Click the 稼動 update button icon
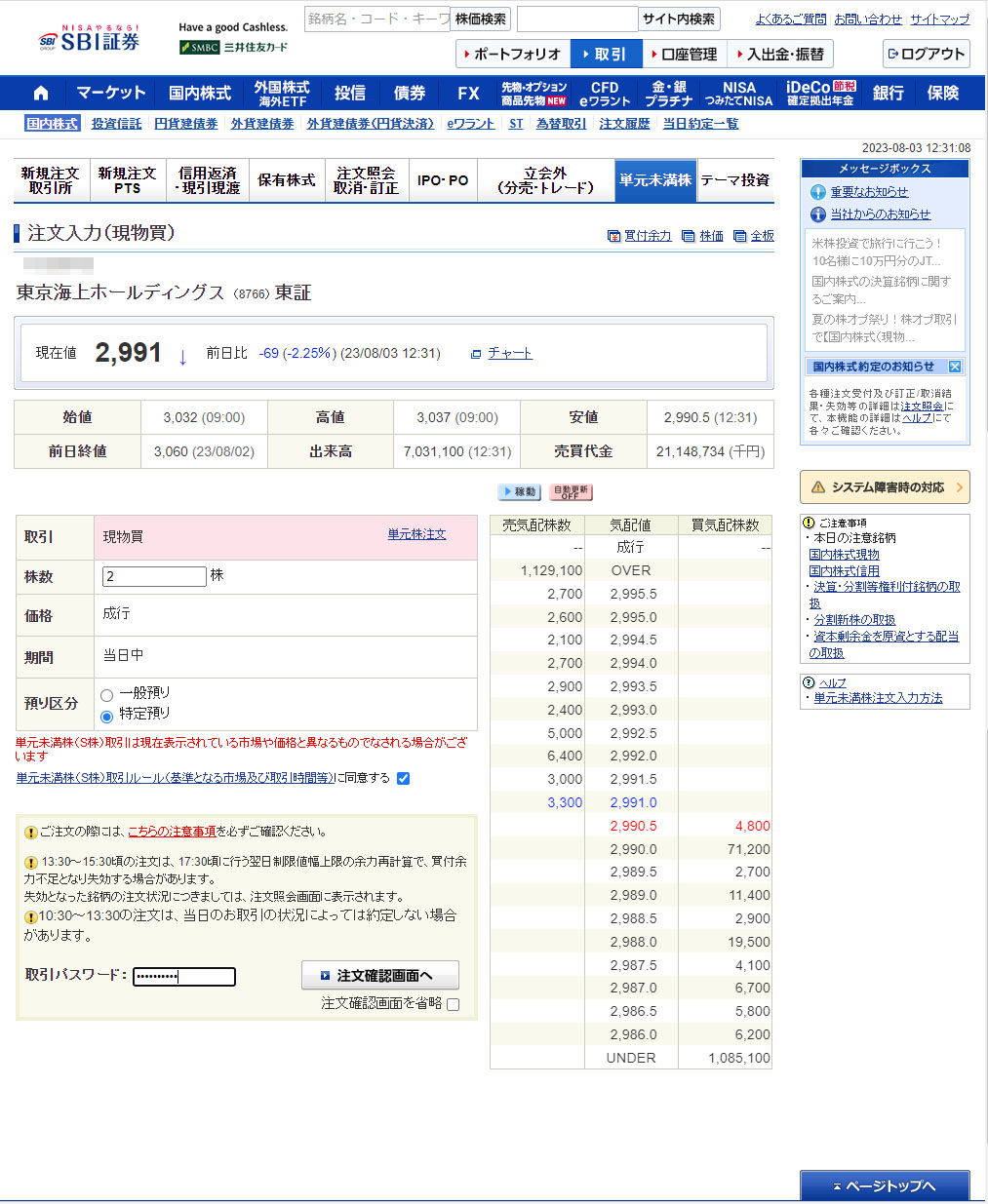This screenshot has height=1204, width=988. [x=519, y=492]
